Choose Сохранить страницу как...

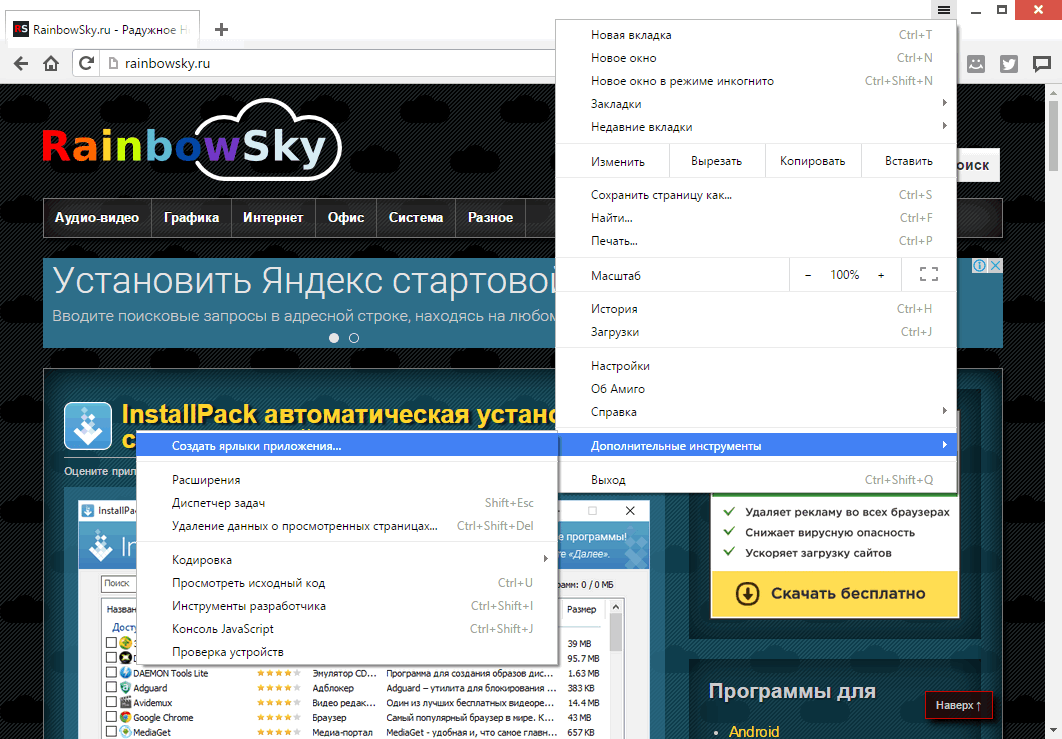coord(756,195)
